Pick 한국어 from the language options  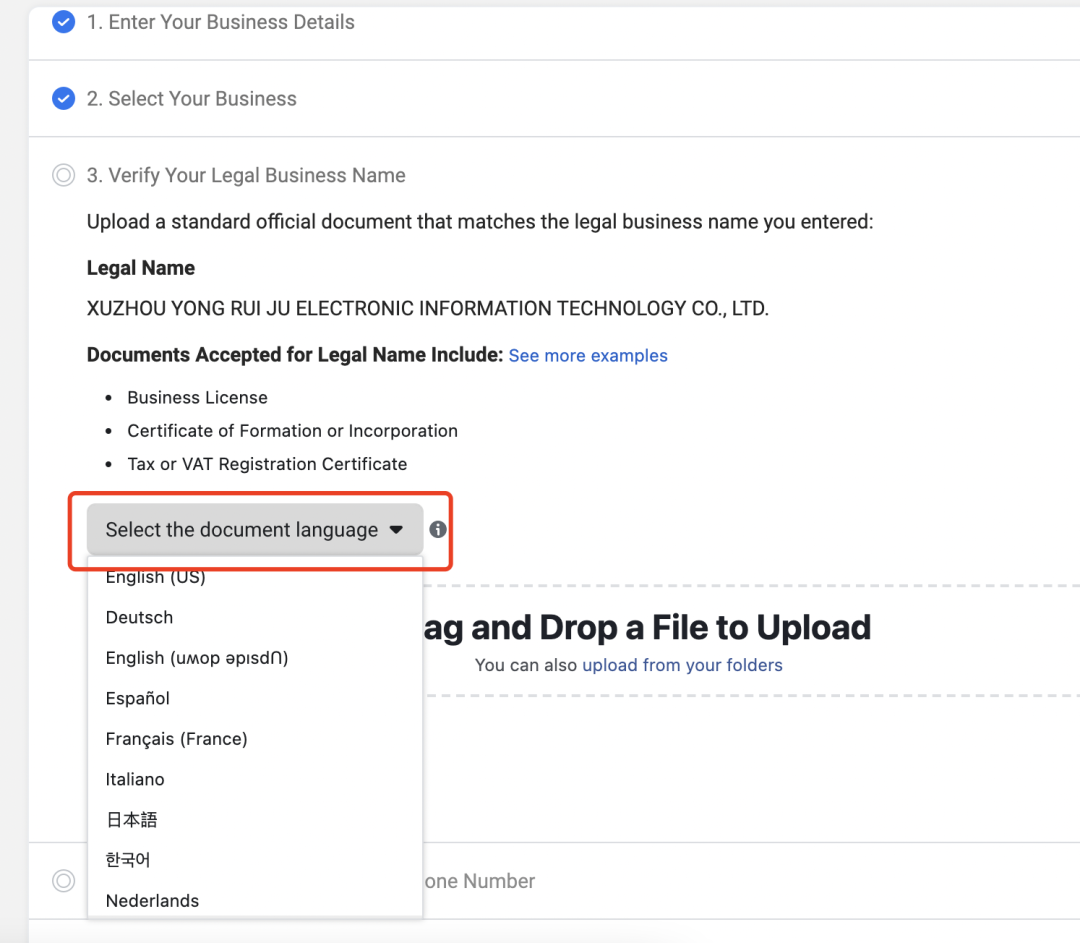pos(128,860)
